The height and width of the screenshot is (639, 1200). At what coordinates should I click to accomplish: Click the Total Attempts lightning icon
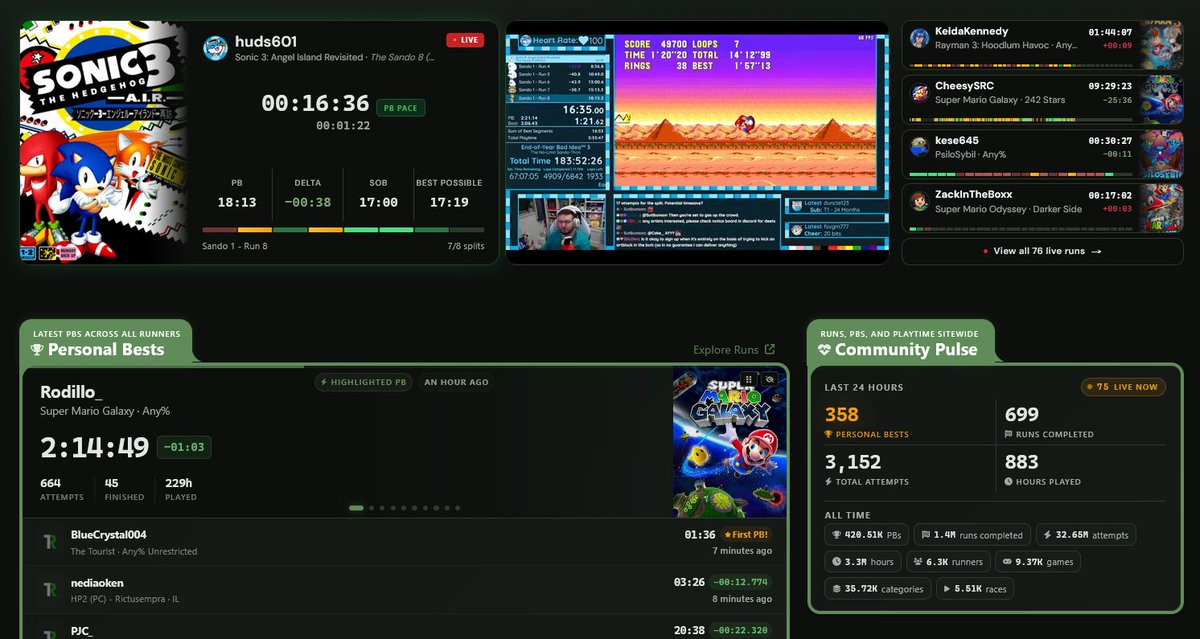[828, 482]
